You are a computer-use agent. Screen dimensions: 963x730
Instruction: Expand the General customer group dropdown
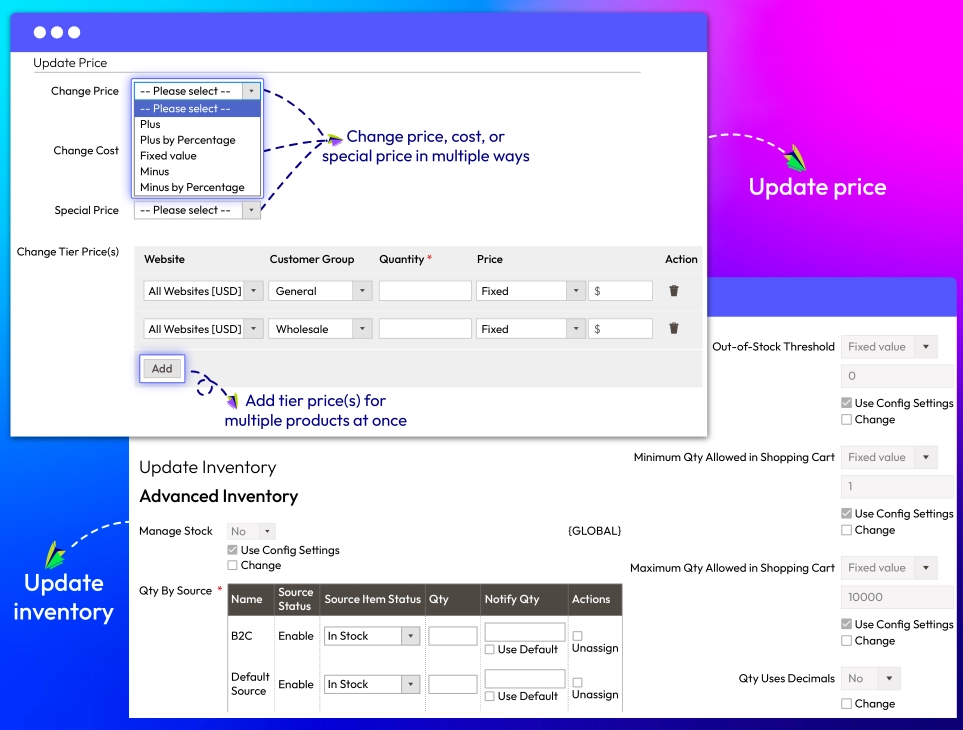pos(320,291)
